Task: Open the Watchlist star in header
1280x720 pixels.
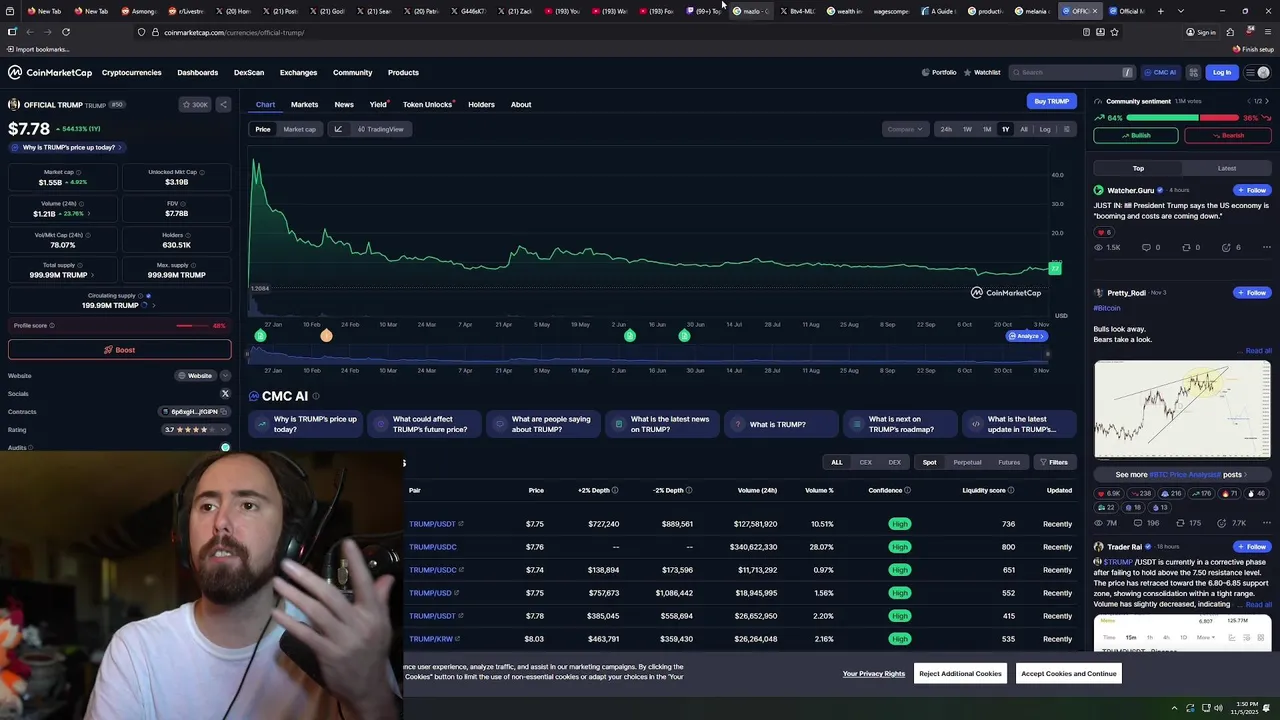Action: [981, 72]
